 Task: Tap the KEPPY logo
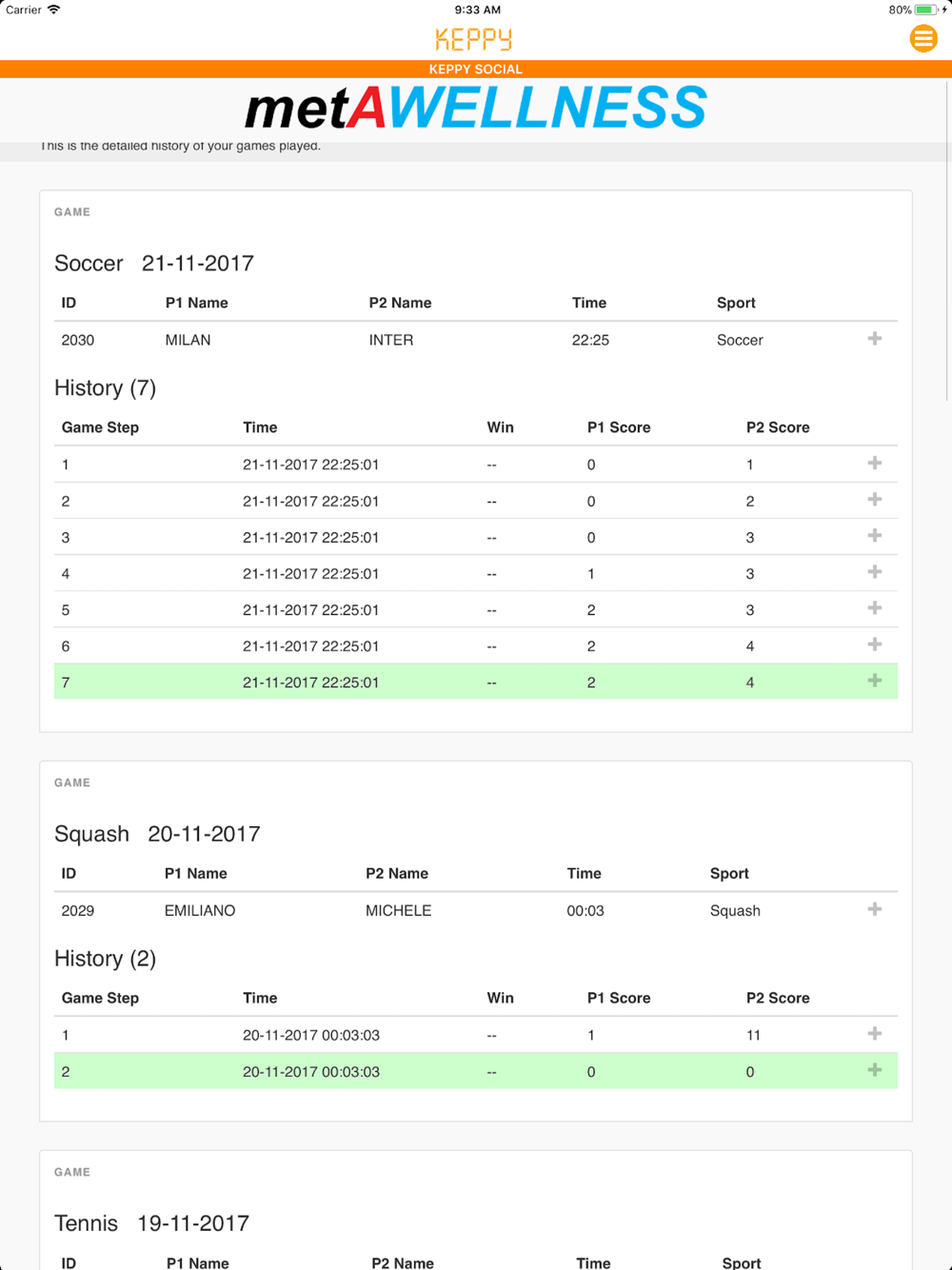pyautogui.click(x=474, y=39)
